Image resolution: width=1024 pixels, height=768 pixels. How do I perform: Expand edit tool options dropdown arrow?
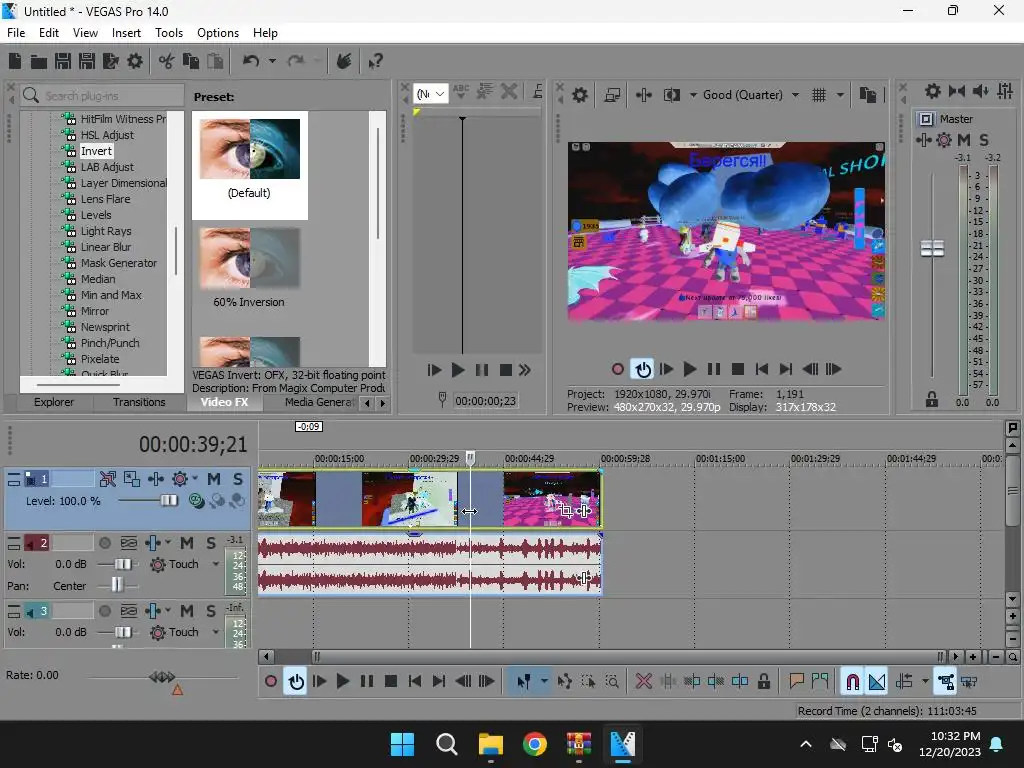544,681
